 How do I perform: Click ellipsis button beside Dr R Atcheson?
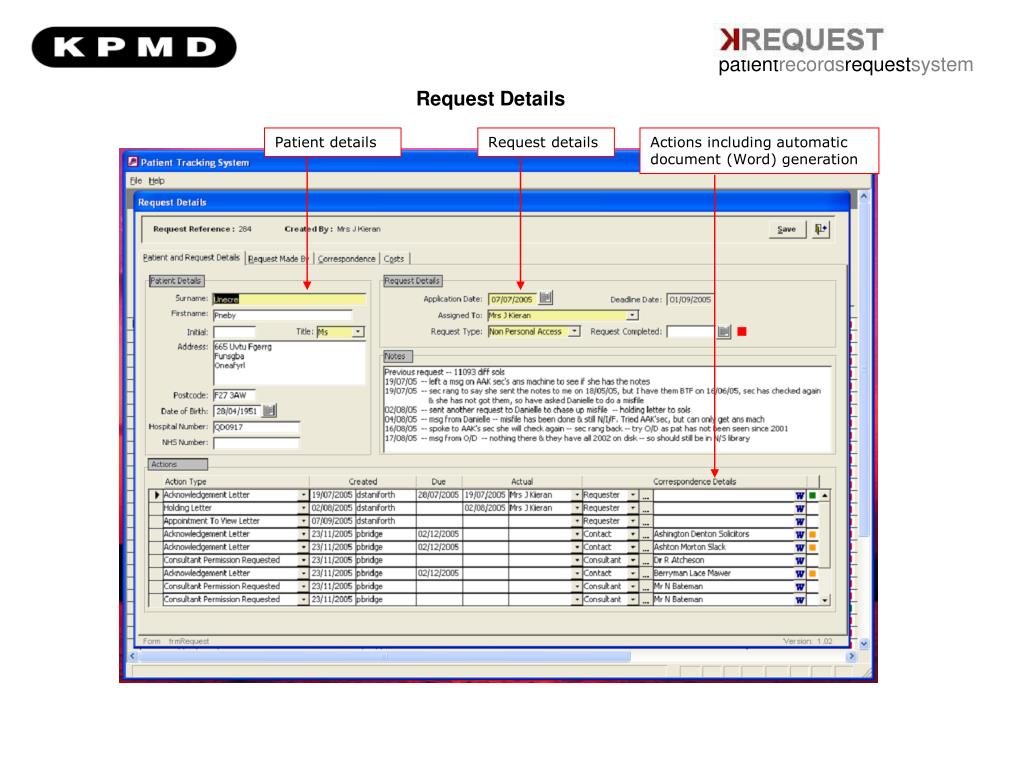pos(646,560)
